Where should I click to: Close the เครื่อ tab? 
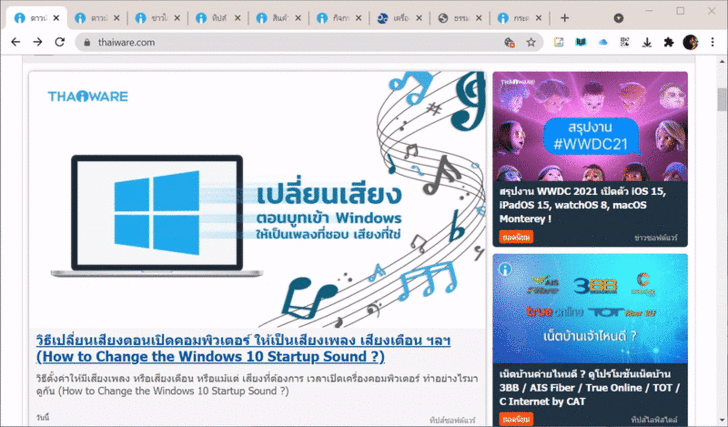pos(418,18)
